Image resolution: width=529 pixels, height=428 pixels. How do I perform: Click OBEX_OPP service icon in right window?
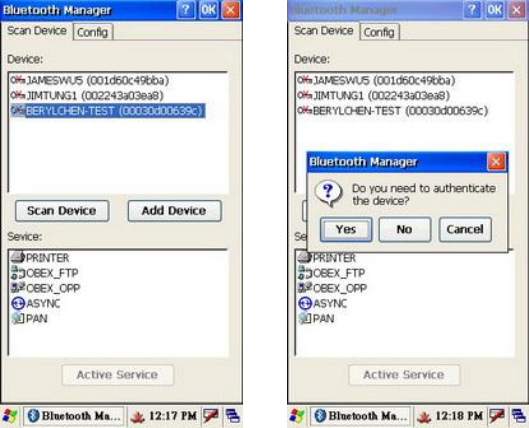[305, 288]
